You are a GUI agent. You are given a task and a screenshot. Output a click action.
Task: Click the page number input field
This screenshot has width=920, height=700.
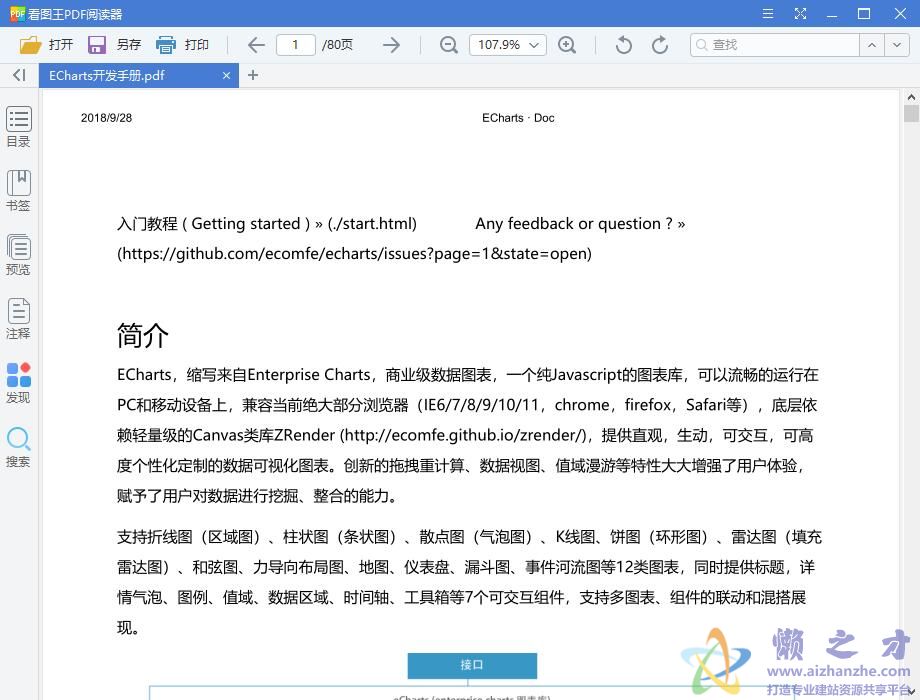pos(296,45)
